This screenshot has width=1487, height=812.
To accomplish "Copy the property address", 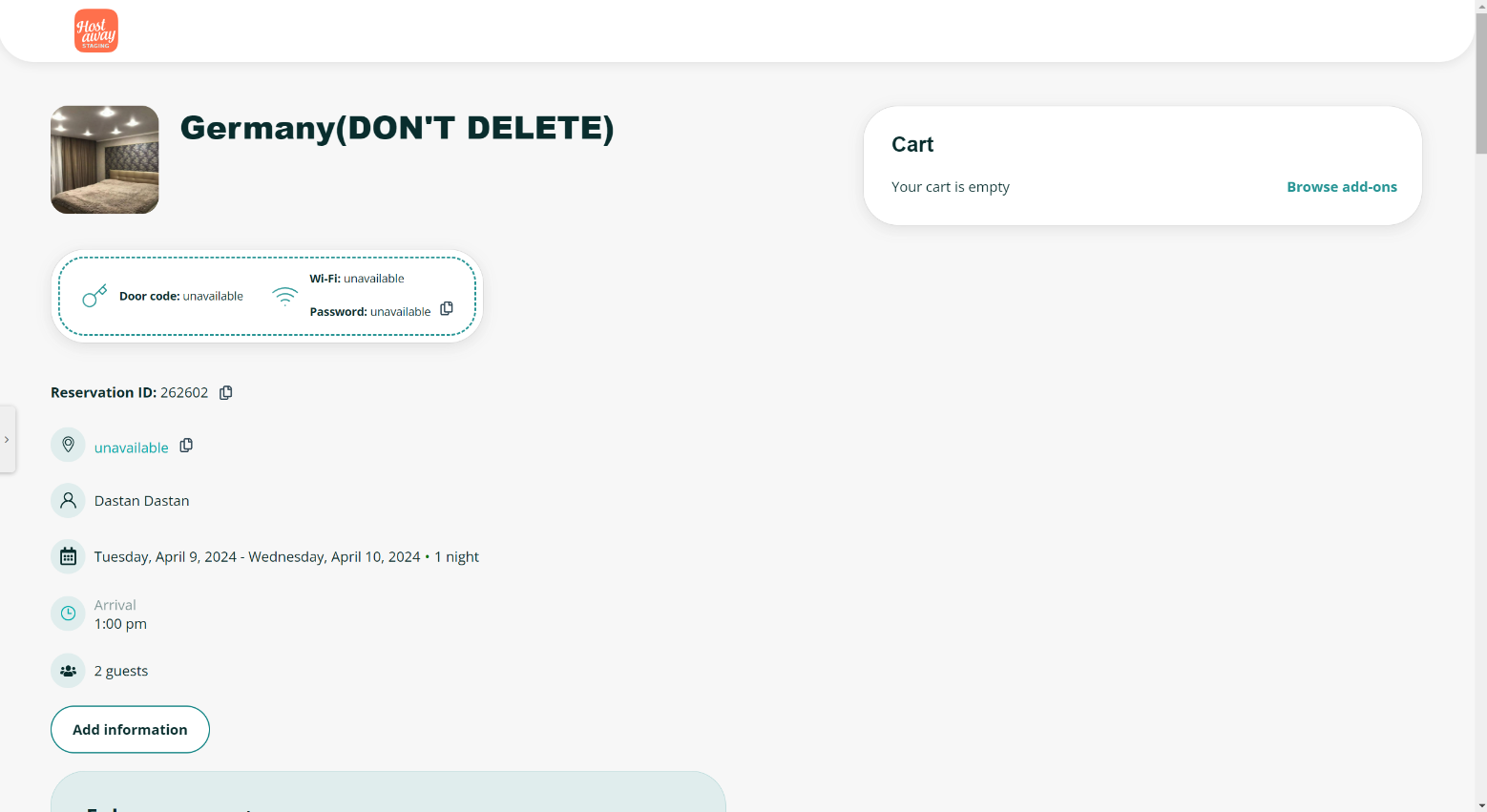I will (x=186, y=446).
